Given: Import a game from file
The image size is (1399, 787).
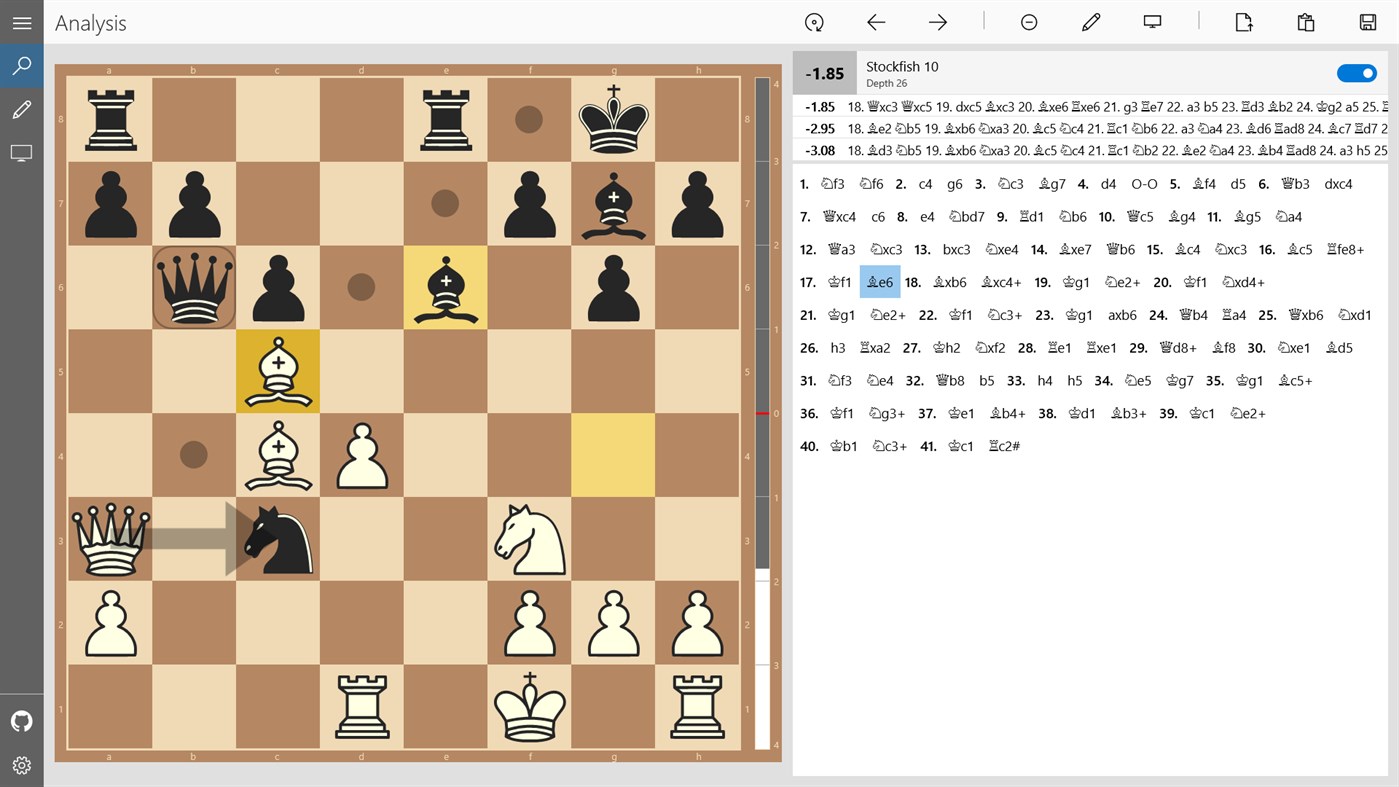Looking at the screenshot, I should tap(1243, 22).
